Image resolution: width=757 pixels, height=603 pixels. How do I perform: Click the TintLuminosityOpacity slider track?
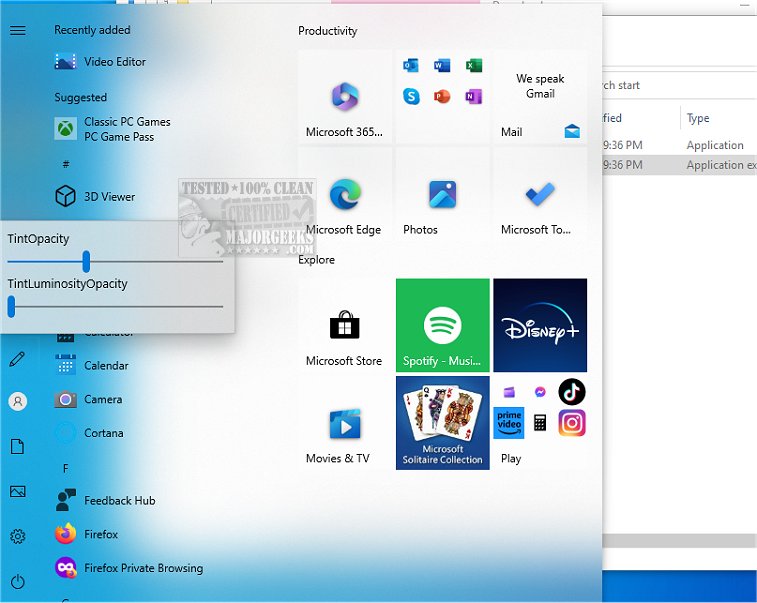coord(120,306)
